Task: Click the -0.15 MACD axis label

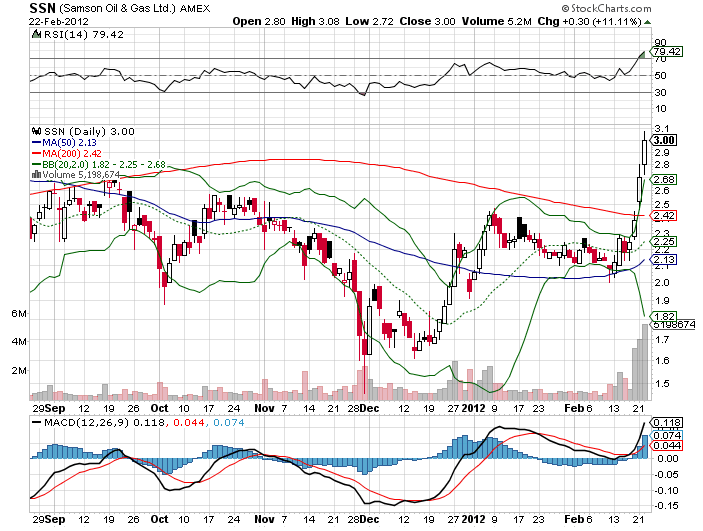Action: coord(666,506)
